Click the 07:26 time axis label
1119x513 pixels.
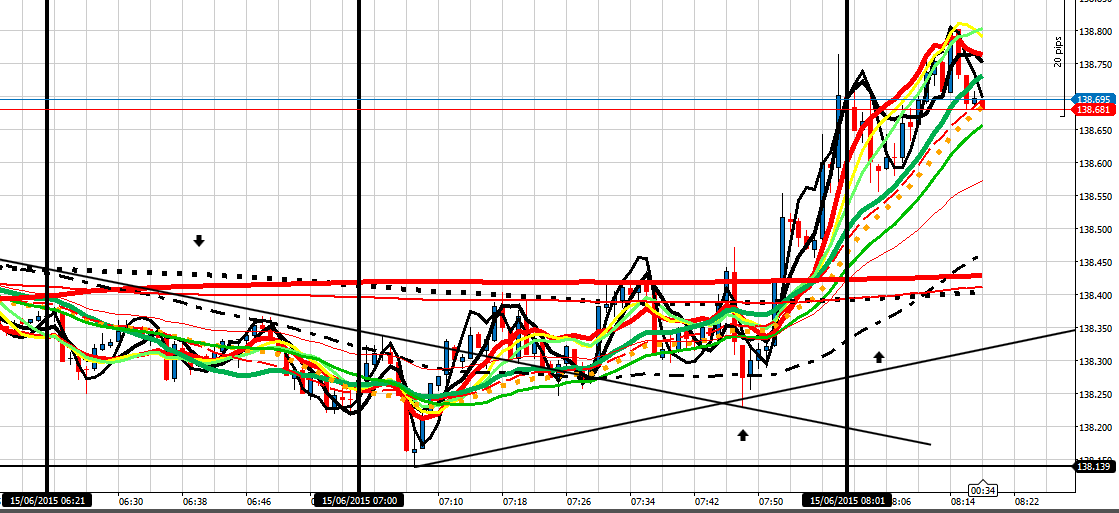(578, 502)
